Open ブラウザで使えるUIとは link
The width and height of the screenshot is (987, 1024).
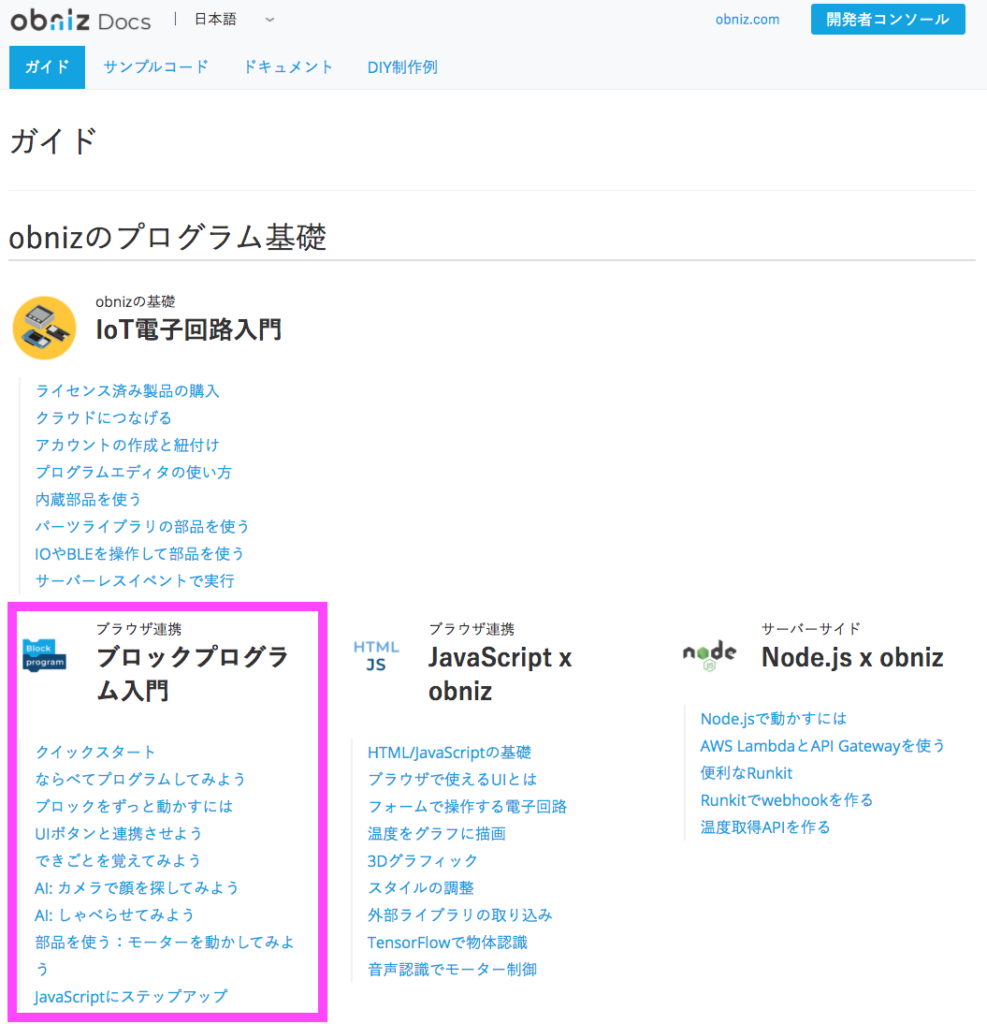tap(452, 779)
